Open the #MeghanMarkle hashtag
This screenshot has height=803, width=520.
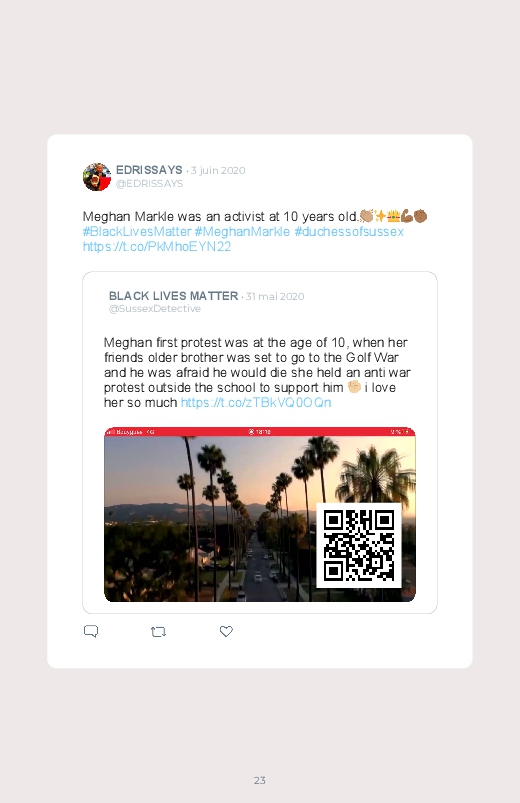242,231
